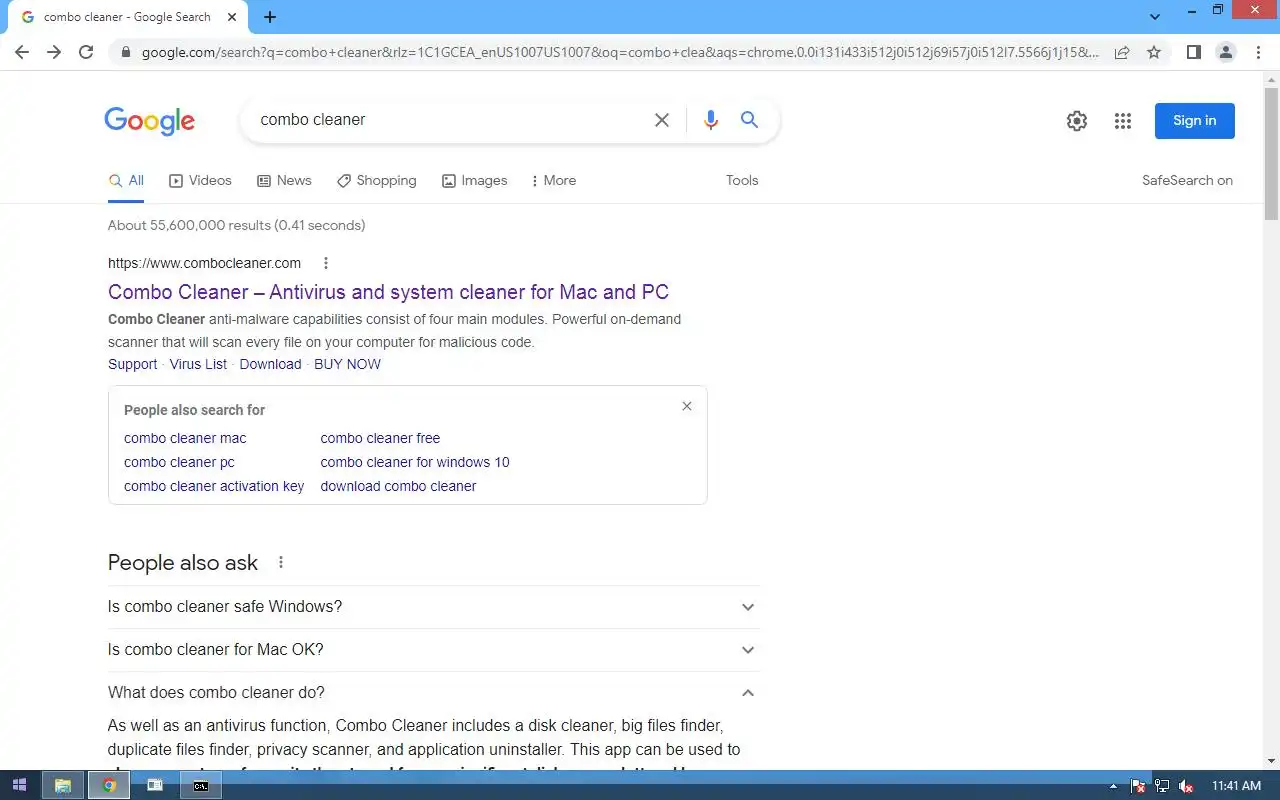The height and width of the screenshot is (800, 1280).
Task: Open a new tab with the plus icon
Action: [x=270, y=17]
